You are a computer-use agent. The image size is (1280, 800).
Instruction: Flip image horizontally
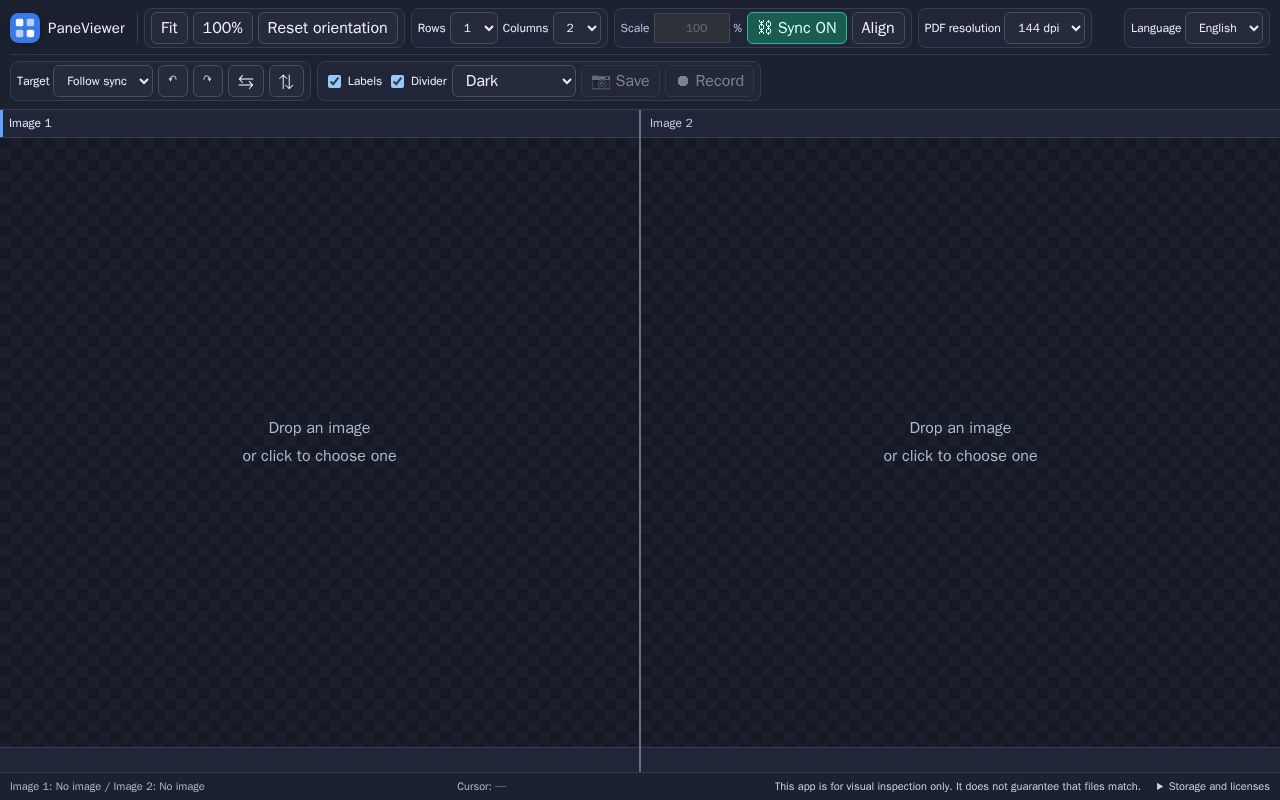click(246, 81)
